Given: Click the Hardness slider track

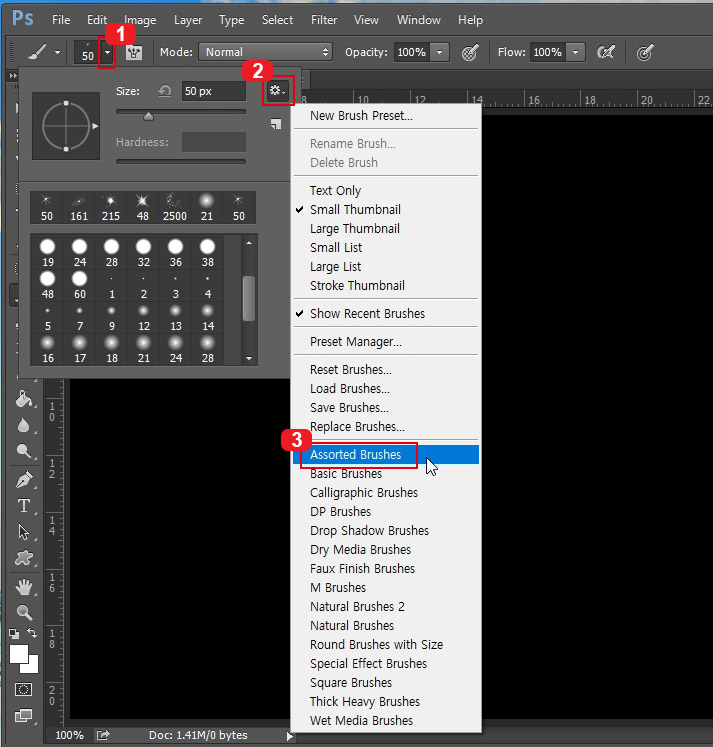Looking at the screenshot, I should coord(181,162).
